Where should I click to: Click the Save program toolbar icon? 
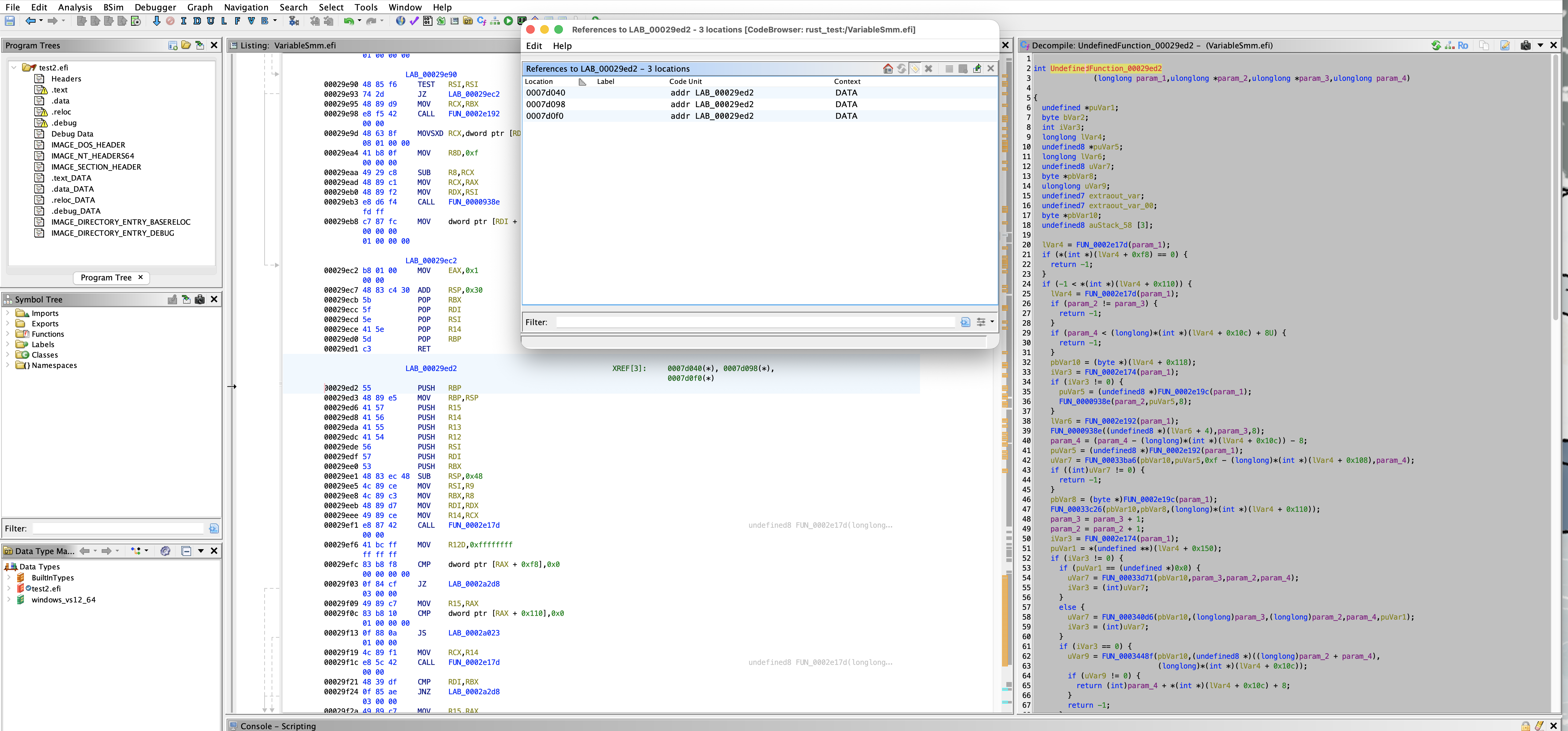tap(10, 21)
